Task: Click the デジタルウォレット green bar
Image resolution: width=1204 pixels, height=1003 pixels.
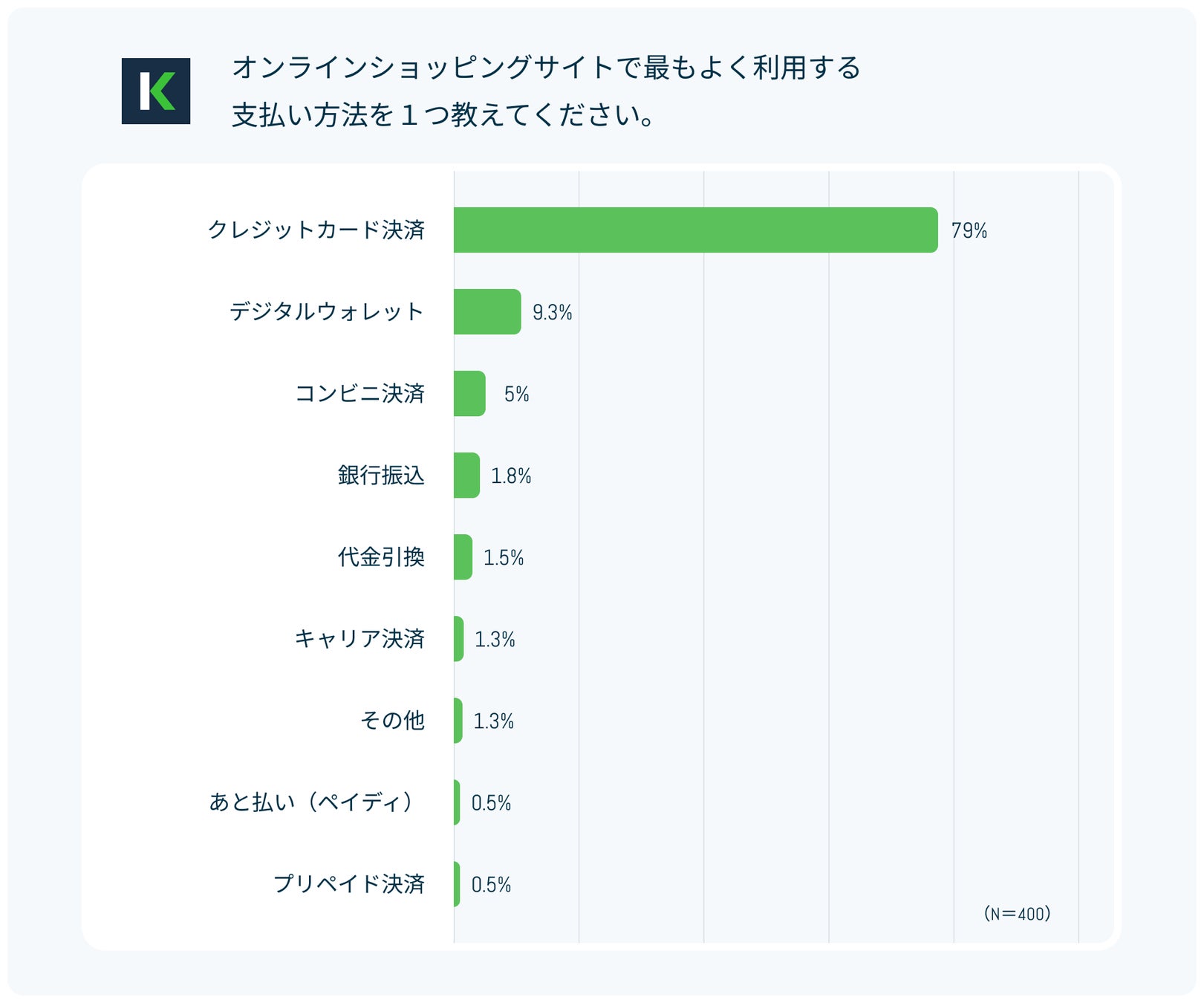Action: (487, 312)
